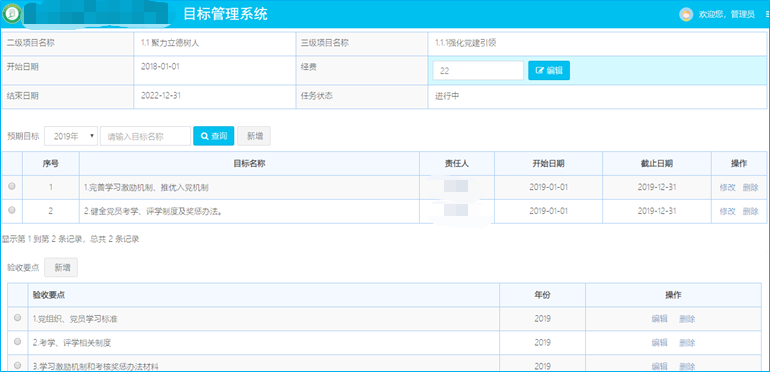This screenshot has width=770, height=372.
Task: Click 删除 for target row 2
Action: click(x=750, y=211)
